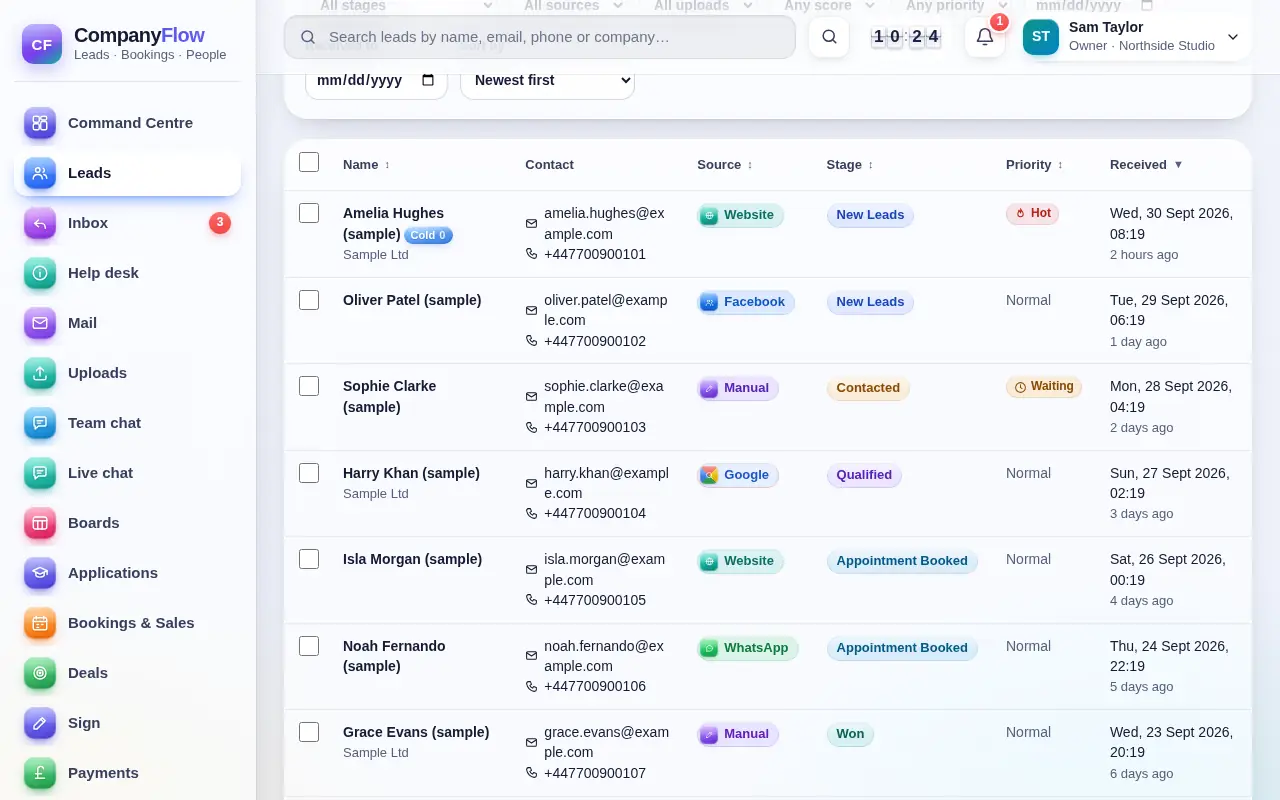The height and width of the screenshot is (800, 1280).
Task: Open the Boards sidebar icon
Action: click(x=40, y=523)
